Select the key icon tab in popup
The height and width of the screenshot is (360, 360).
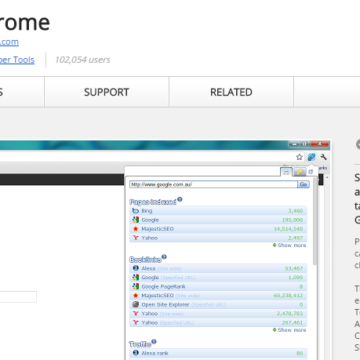click(x=300, y=172)
